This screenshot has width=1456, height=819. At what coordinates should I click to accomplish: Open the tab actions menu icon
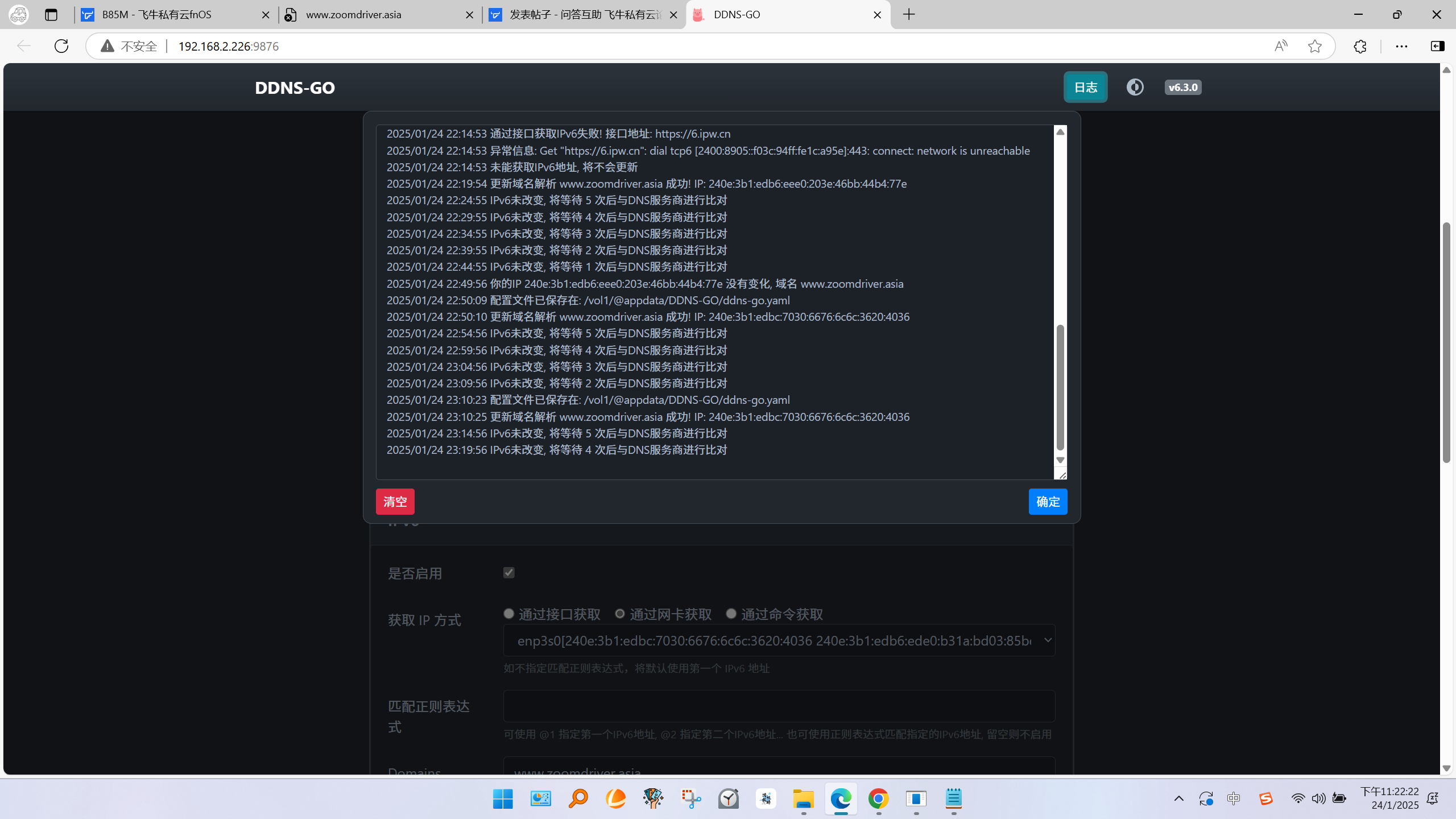click(x=51, y=15)
